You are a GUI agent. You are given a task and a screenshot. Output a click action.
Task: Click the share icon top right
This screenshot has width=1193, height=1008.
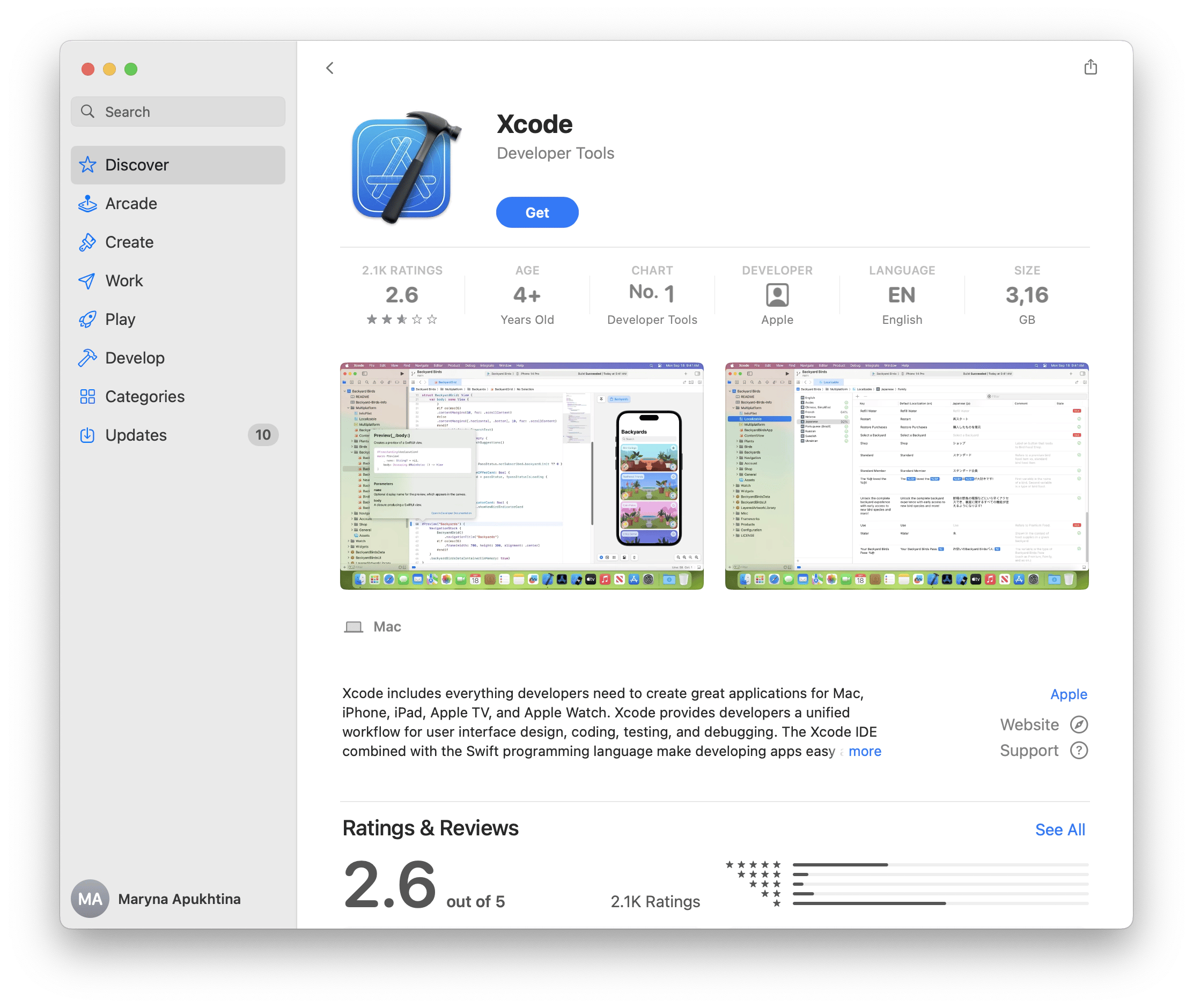tap(1091, 67)
